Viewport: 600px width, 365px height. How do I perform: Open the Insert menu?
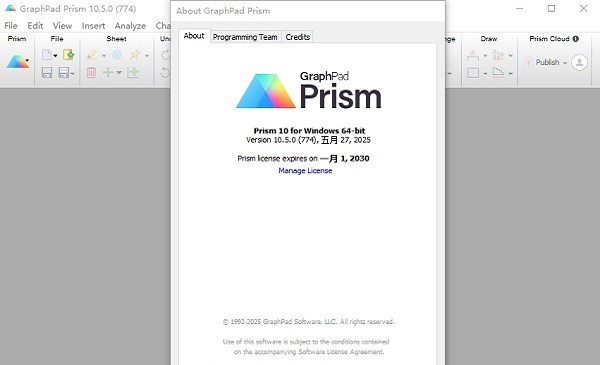coord(93,26)
